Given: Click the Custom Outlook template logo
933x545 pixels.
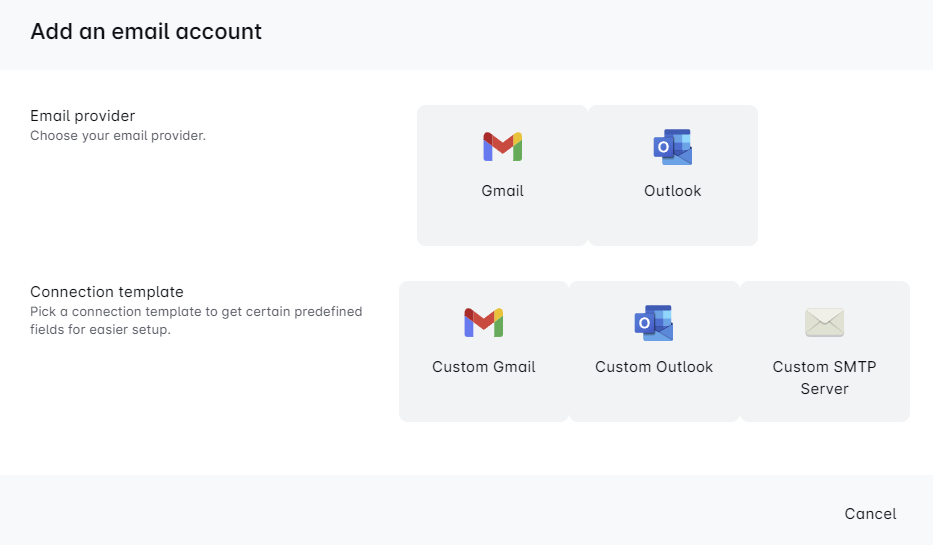Looking at the screenshot, I should tap(654, 323).
